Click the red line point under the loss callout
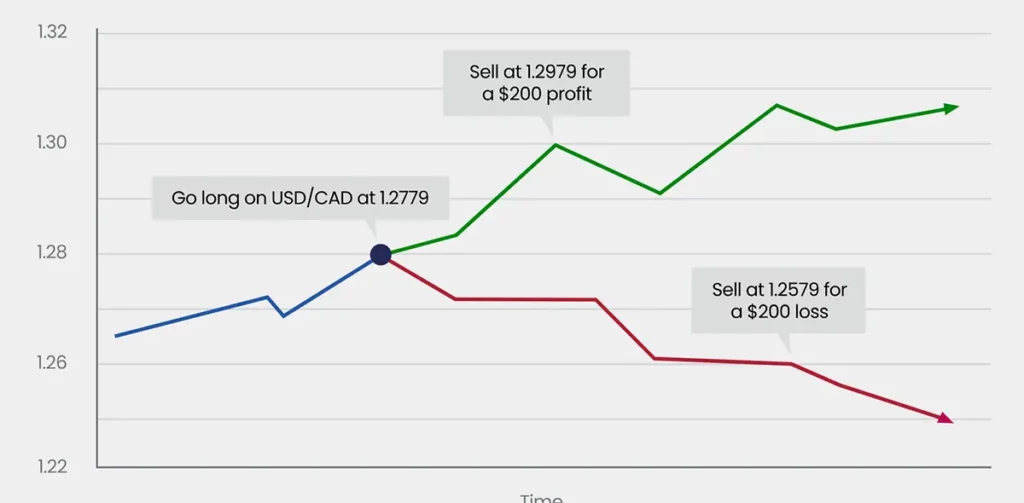Screen dimensions: 1024x503 [791, 363]
